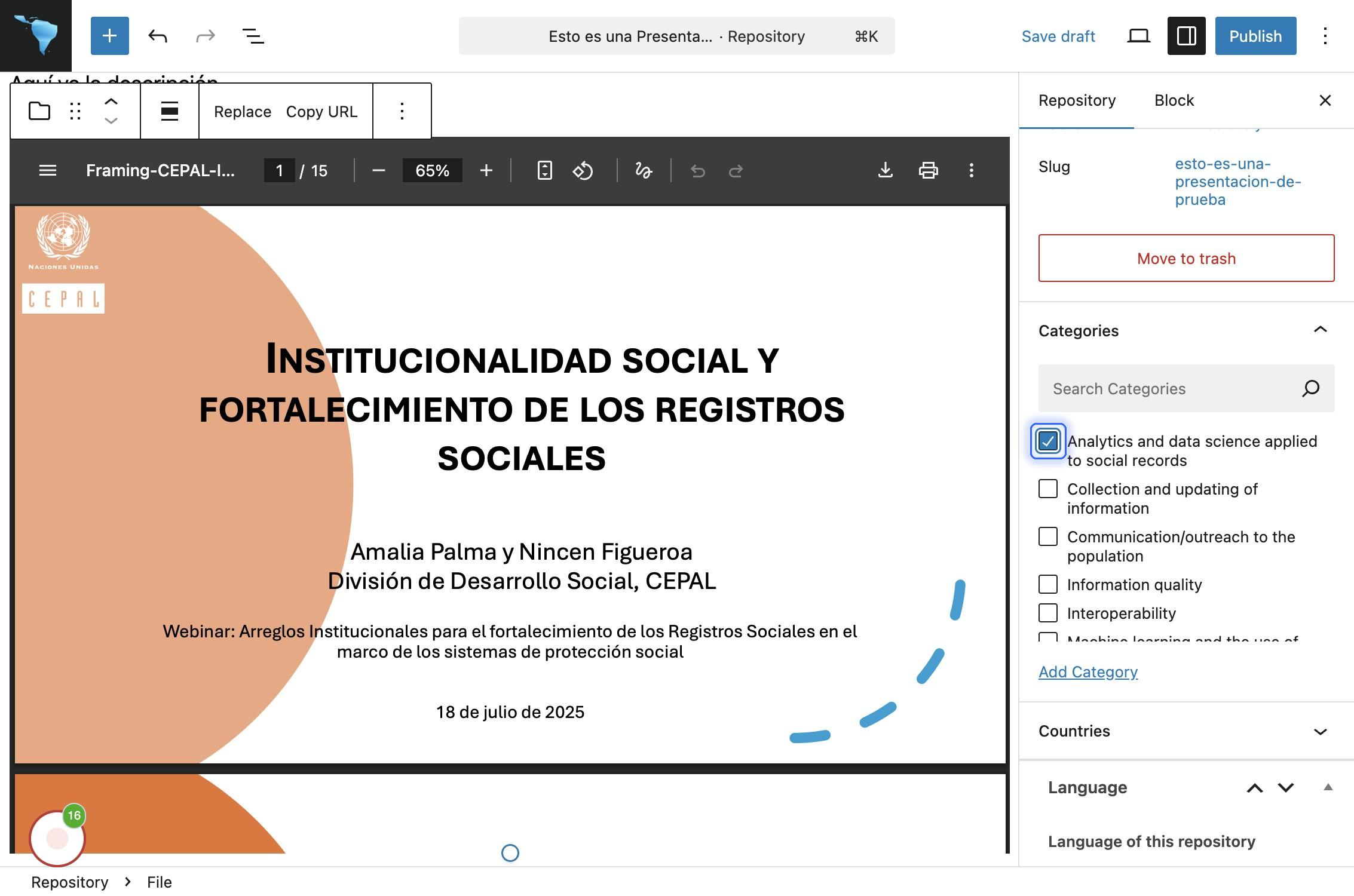The width and height of the screenshot is (1354, 896).
Task: Open the block options three-dot menu
Action: 402,111
